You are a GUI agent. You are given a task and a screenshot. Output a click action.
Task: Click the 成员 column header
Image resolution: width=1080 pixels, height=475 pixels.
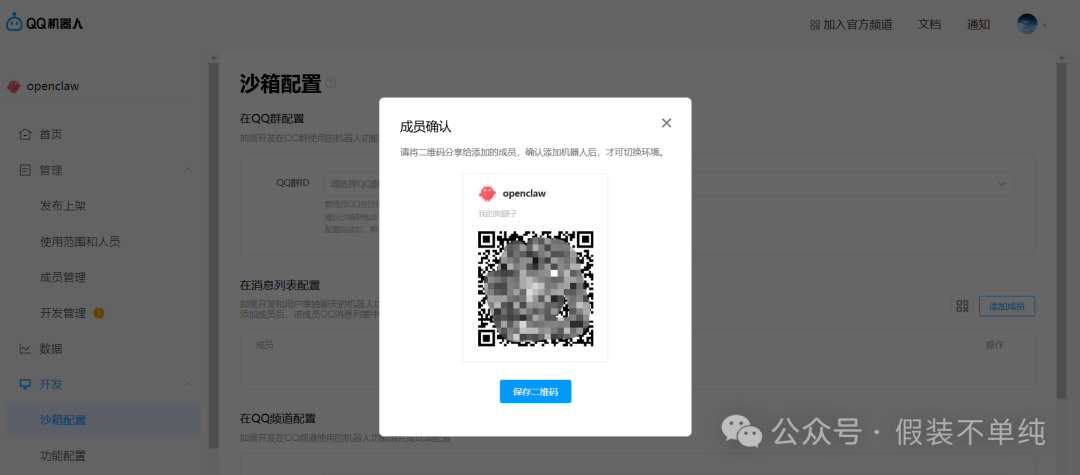[x=264, y=345]
